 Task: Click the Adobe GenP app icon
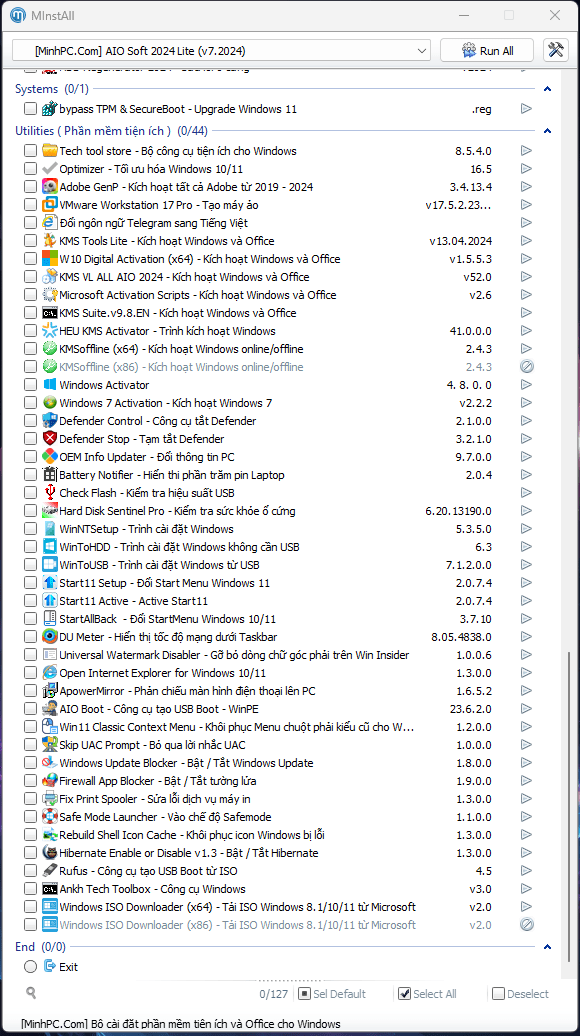coord(50,187)
